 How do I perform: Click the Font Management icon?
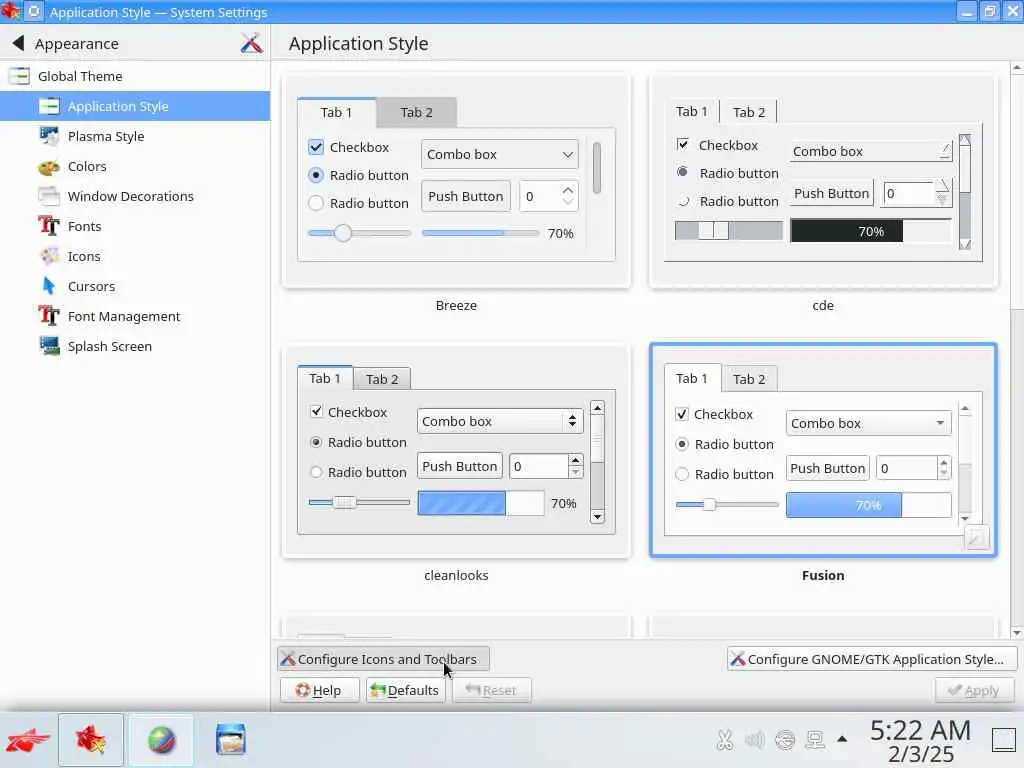click(49, 316)
